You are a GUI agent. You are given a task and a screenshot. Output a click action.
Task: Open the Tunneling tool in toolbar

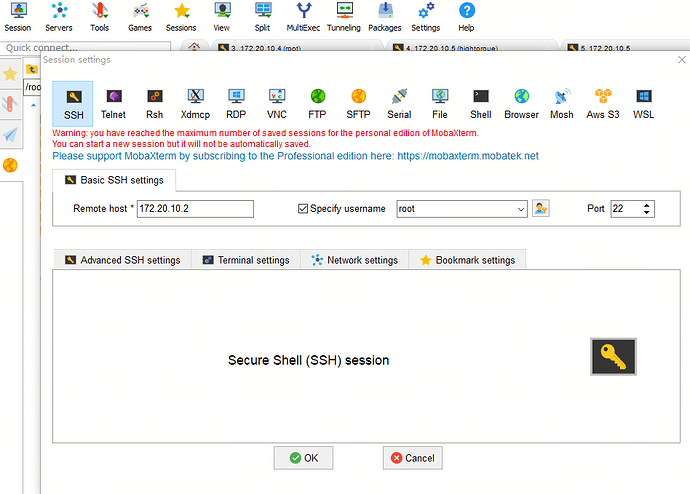pos(344,18)
